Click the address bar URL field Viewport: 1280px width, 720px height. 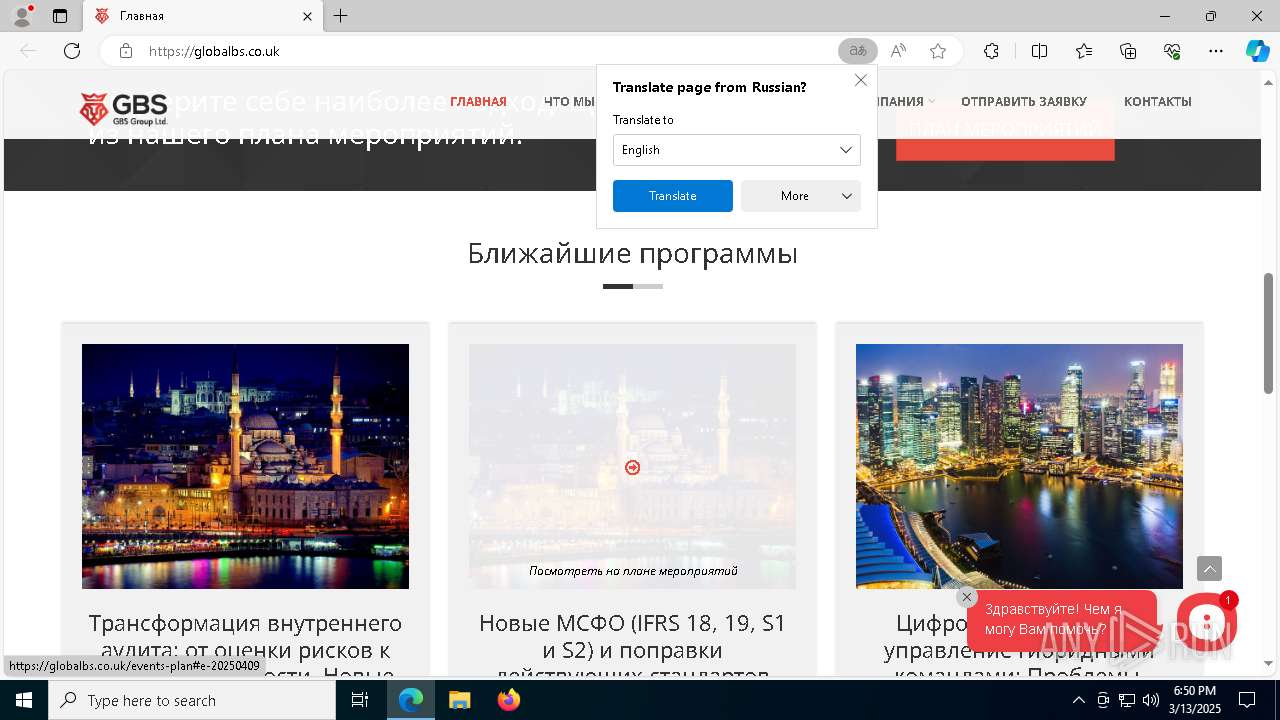click(480, 51)
